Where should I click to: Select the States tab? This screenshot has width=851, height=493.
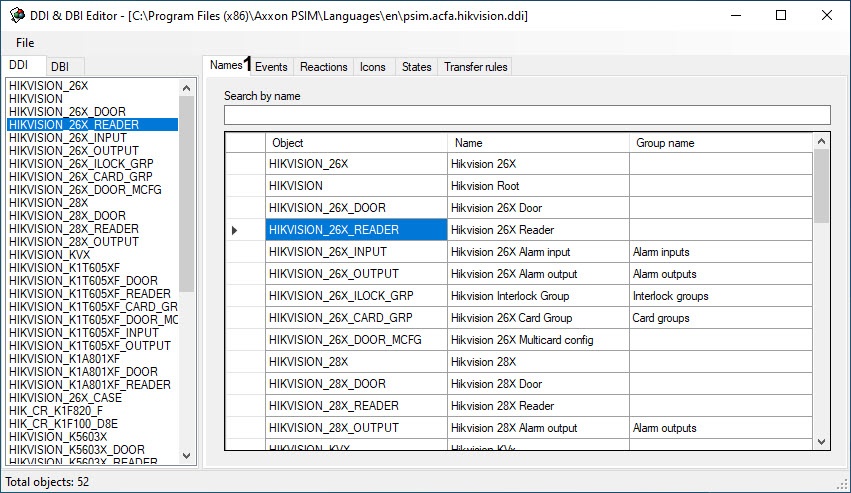click(416, 67)
